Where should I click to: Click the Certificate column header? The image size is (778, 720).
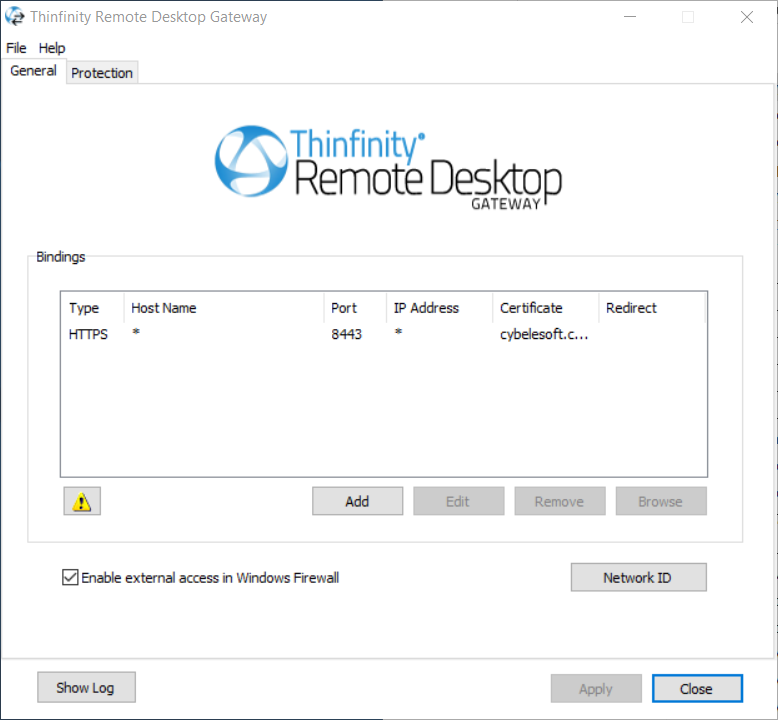546,308
